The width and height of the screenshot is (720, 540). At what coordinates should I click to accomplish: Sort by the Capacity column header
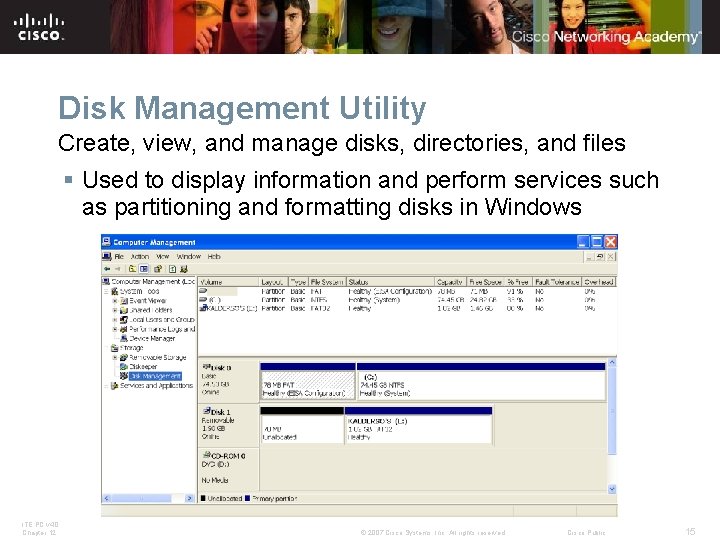coord(450,282)
